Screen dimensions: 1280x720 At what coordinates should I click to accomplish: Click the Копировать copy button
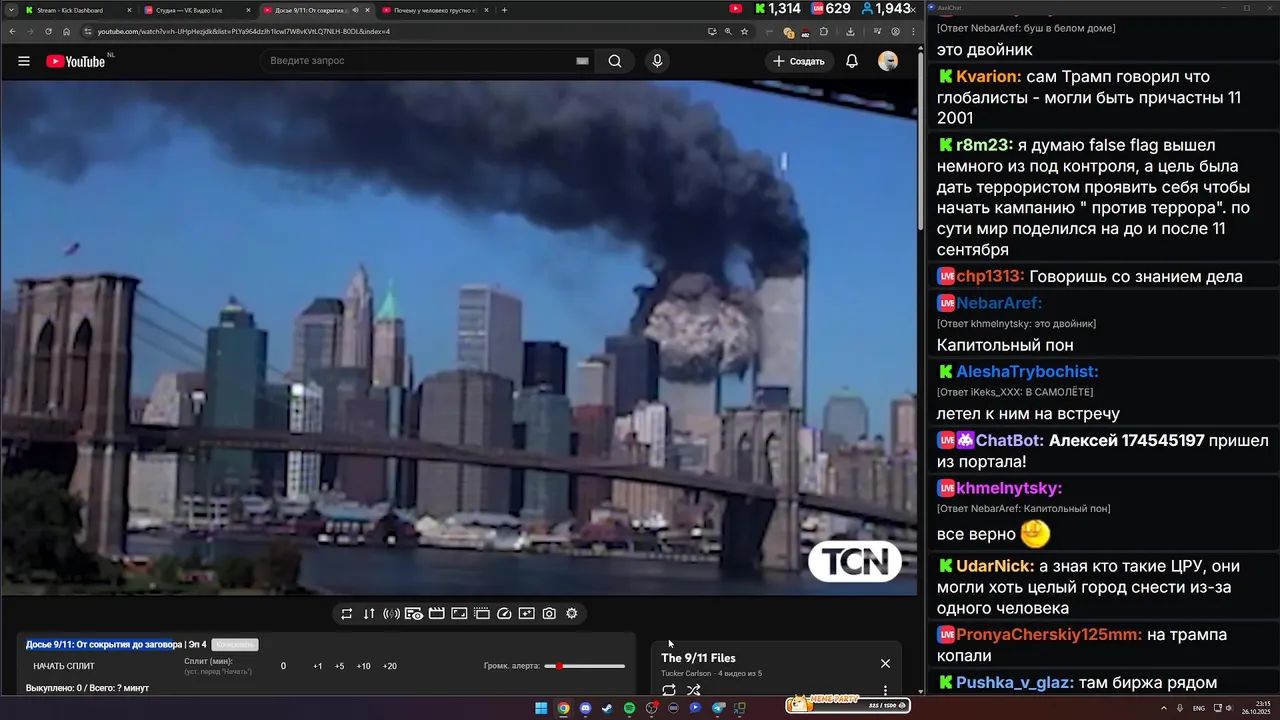(235, 645)
